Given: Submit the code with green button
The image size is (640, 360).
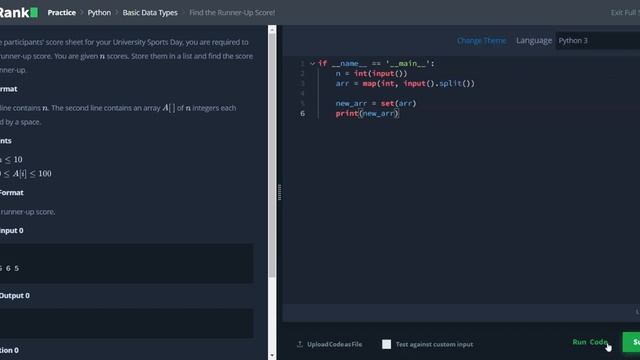Looking at the screenshot, I should pyautogui.click(x=631, y=342).
